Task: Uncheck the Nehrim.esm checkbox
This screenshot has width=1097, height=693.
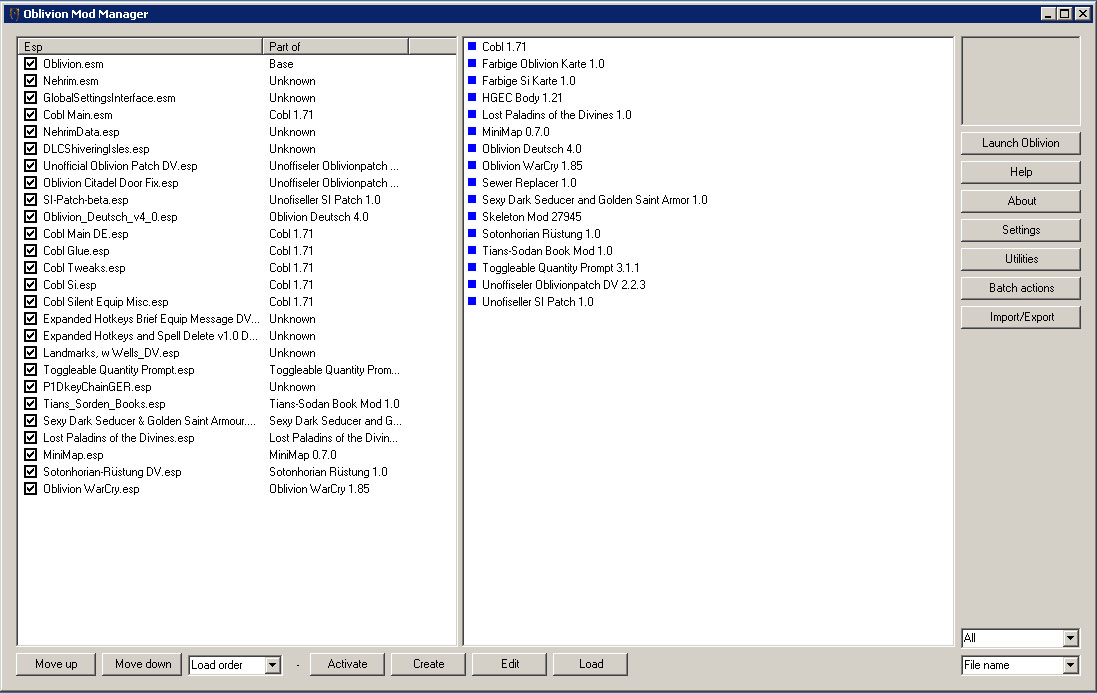Action: pos(30,81)
